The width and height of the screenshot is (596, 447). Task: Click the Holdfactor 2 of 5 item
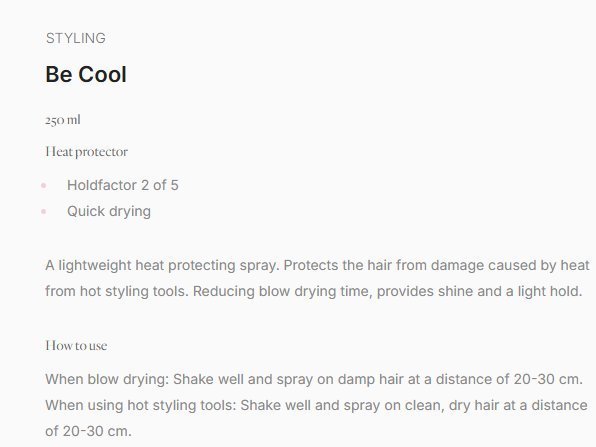click(x=123, y=185)
